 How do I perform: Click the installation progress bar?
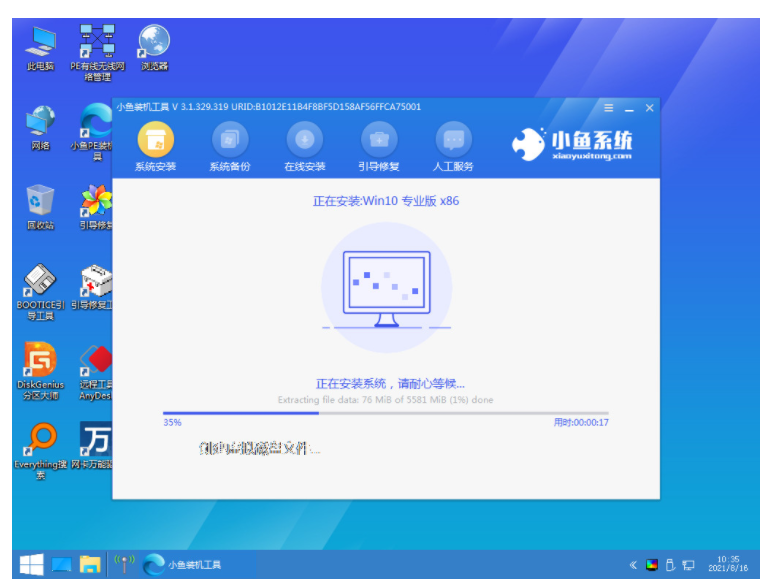click(x=385, y=413)
